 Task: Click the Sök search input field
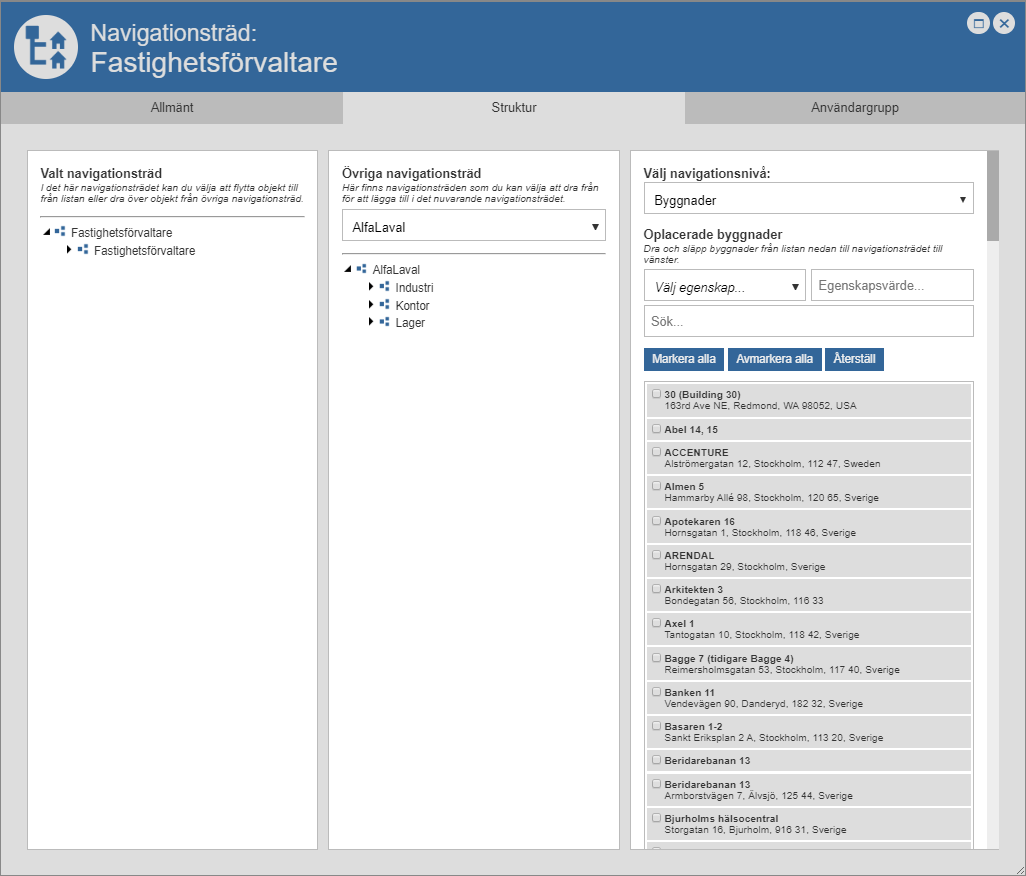click(x=808, y=322)
